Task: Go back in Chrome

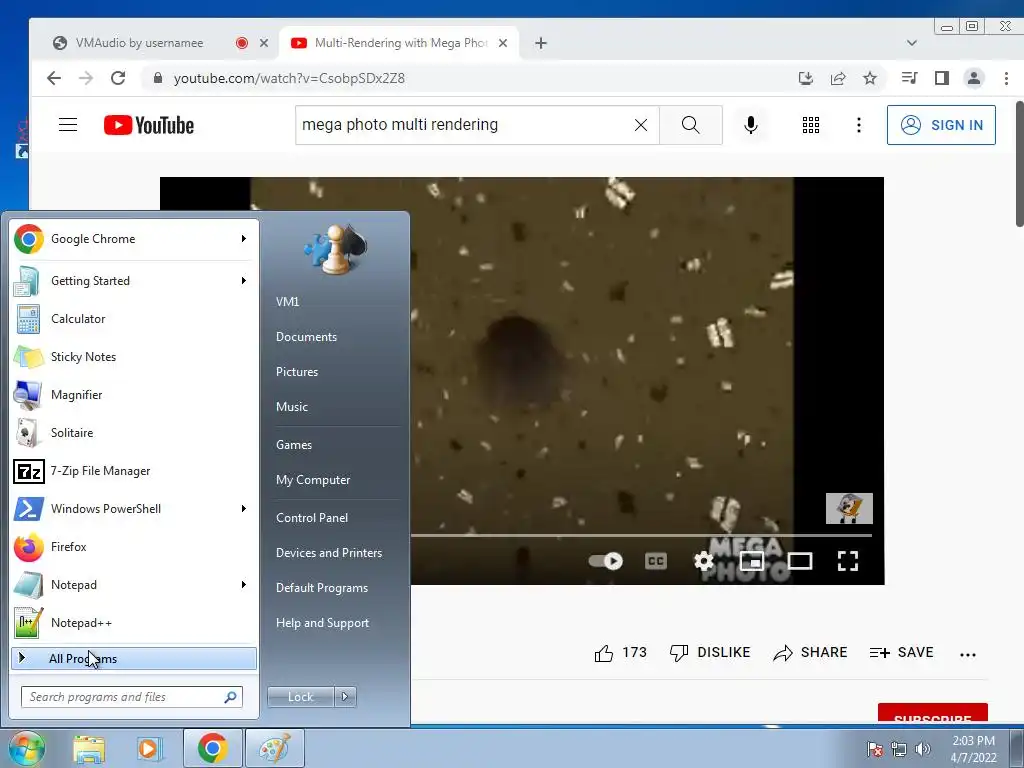Action: point(54,78)
